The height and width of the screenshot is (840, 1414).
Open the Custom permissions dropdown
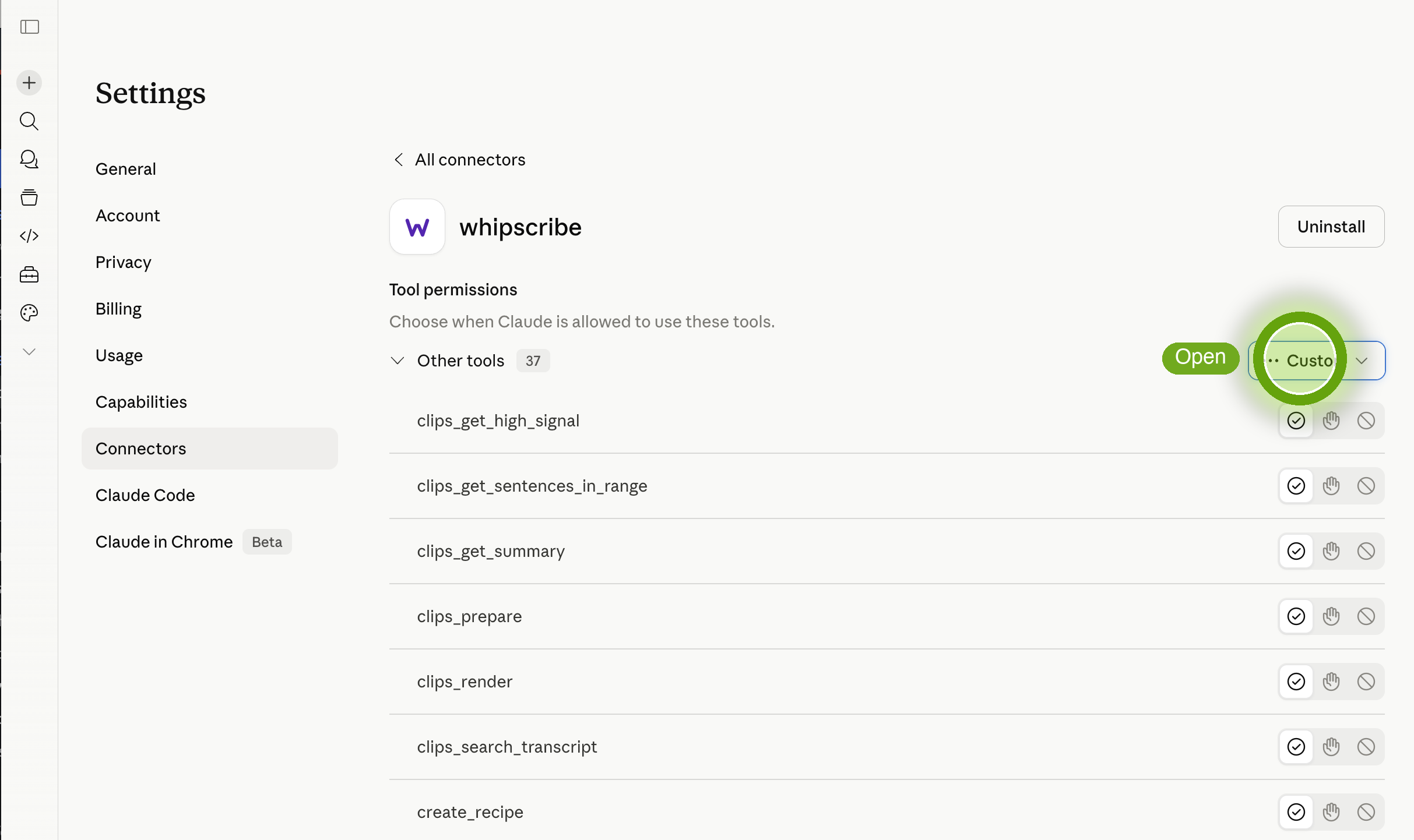[x=1317, y=361]
